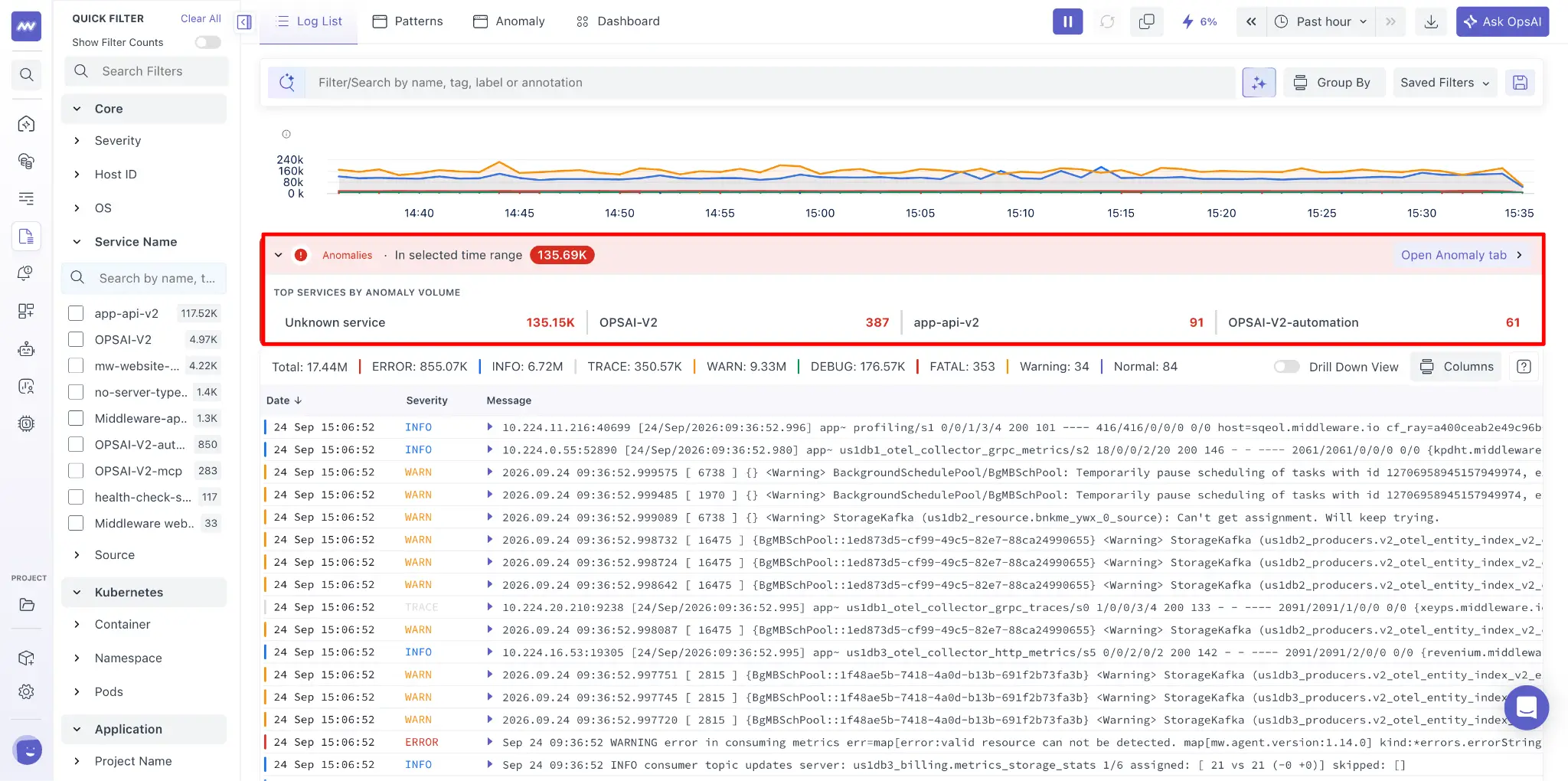Image resolution: width=1568 pixels, height=781 pixels.
Task: Open the Past hour time range dropdown
Action: coord(1322,21)
